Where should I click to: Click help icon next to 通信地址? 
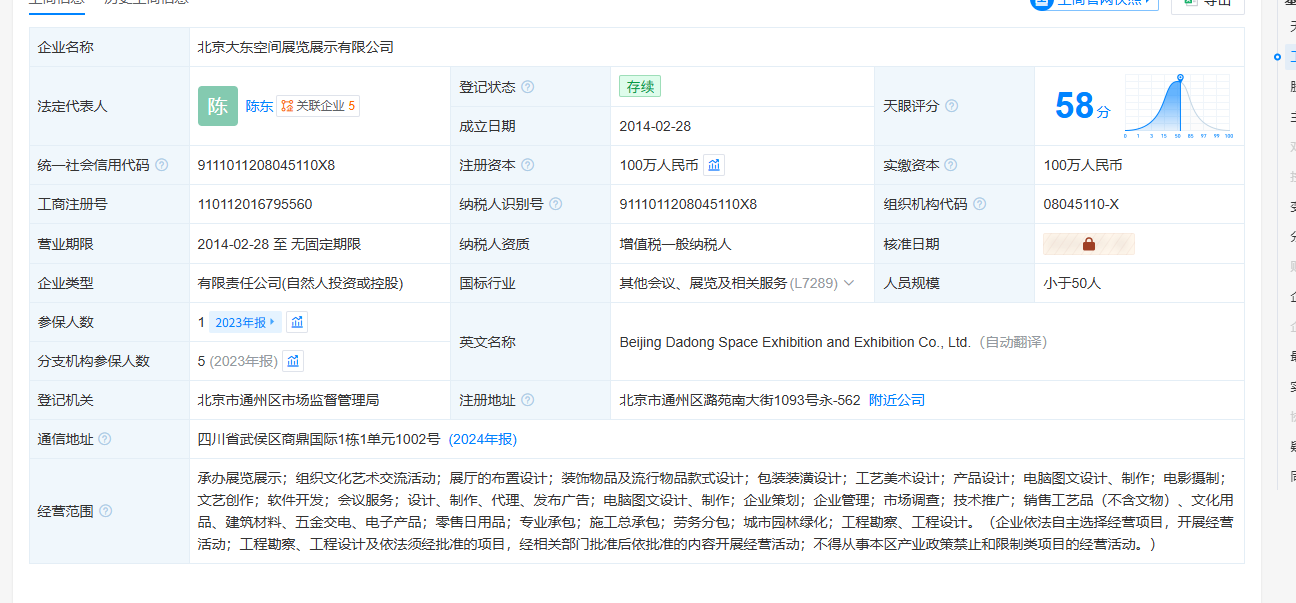[105, 439]
